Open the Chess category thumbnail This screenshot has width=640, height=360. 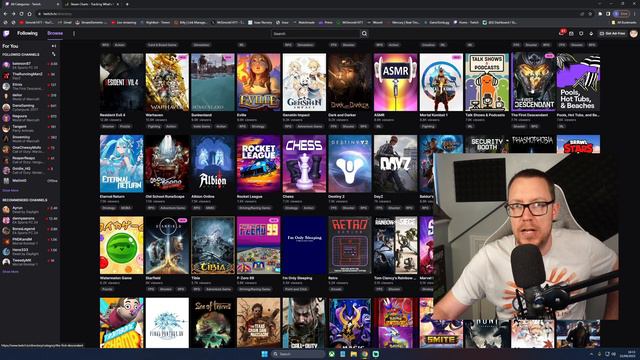click(x=304, y=164)
